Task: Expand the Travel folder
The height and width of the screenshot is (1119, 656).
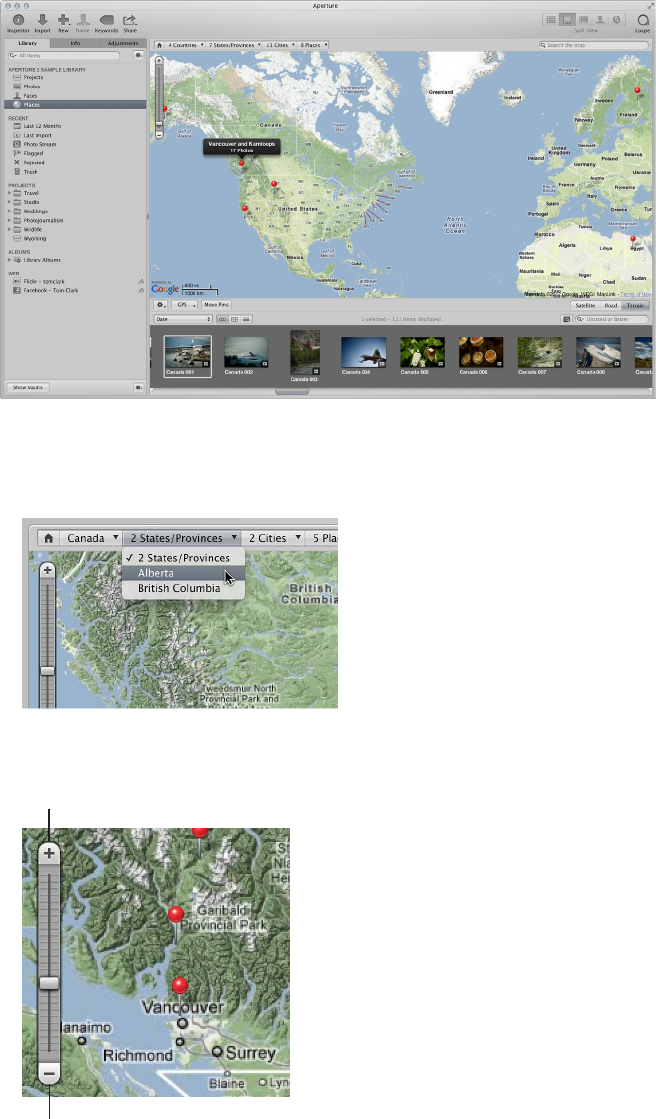Action: pos(10,193)
